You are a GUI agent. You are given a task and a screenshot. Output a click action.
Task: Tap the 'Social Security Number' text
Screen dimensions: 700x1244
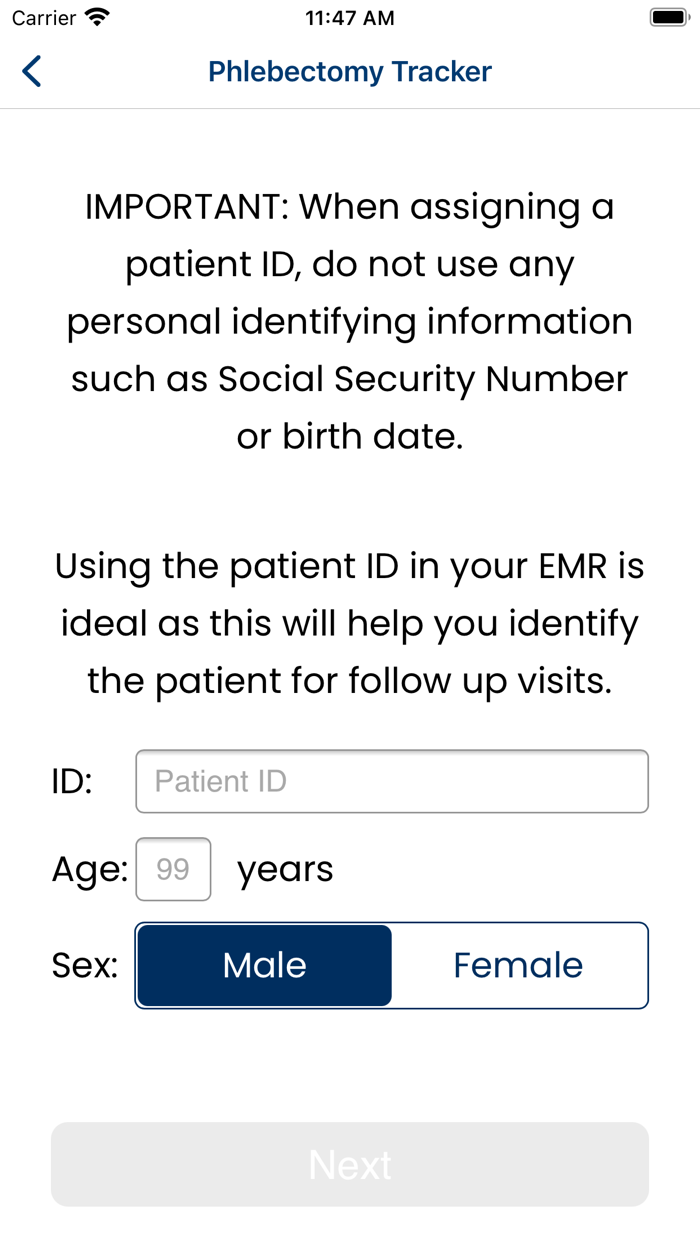coord(423,379)
